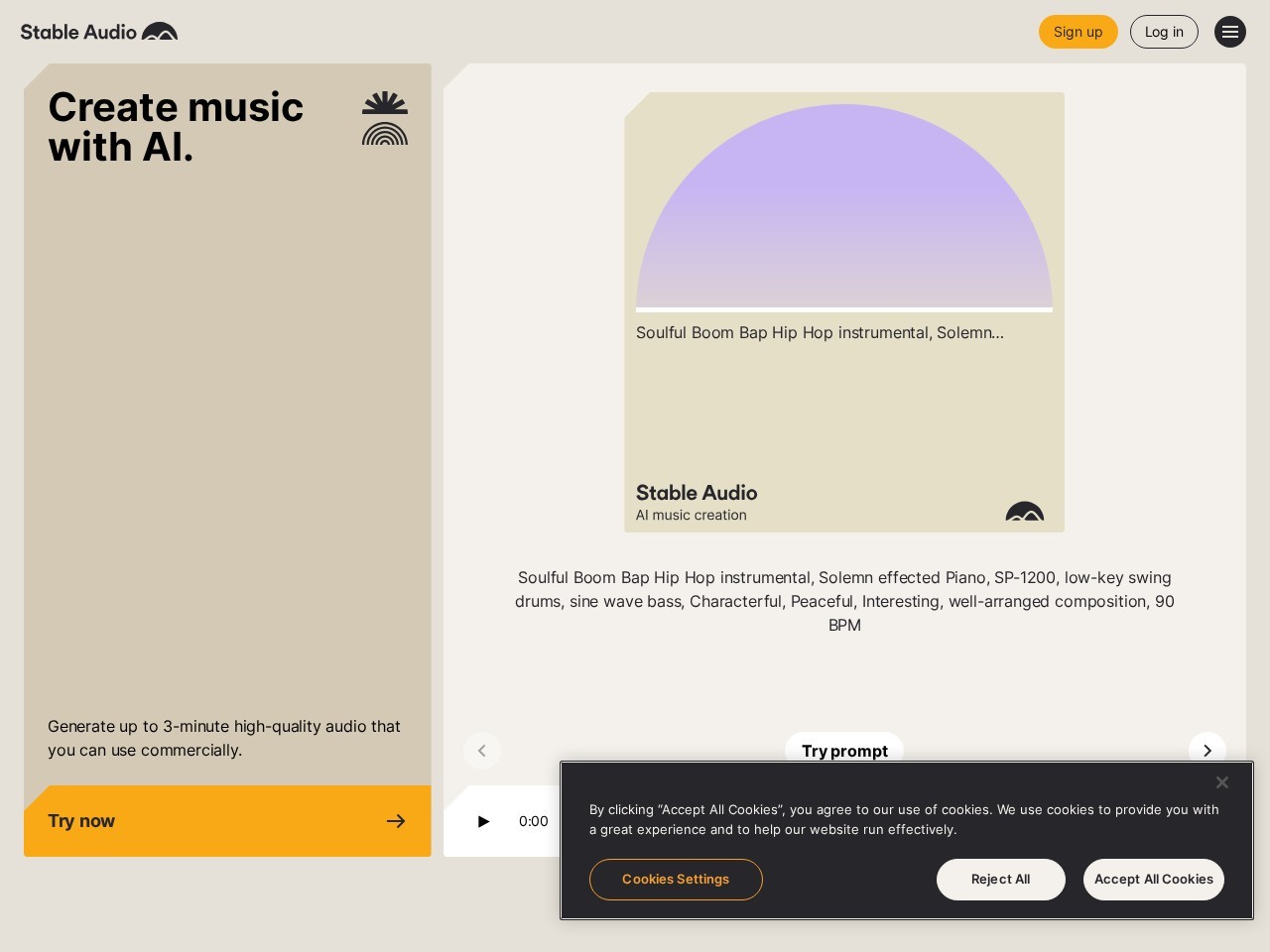Play the sample audio track

pyautogui.click(x=483, y=821)
